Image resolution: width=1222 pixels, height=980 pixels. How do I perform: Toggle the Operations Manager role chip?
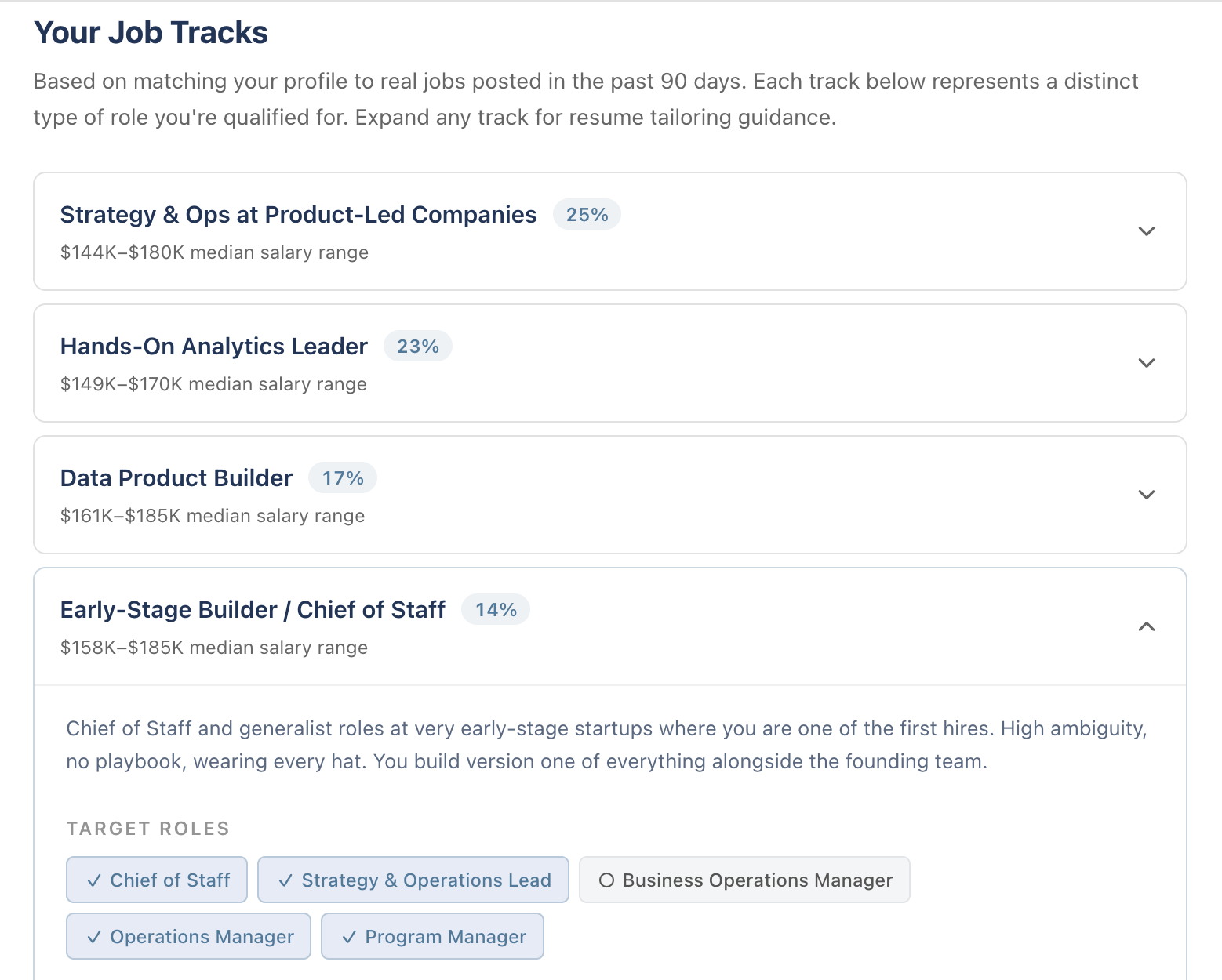(x=188, y=936)
